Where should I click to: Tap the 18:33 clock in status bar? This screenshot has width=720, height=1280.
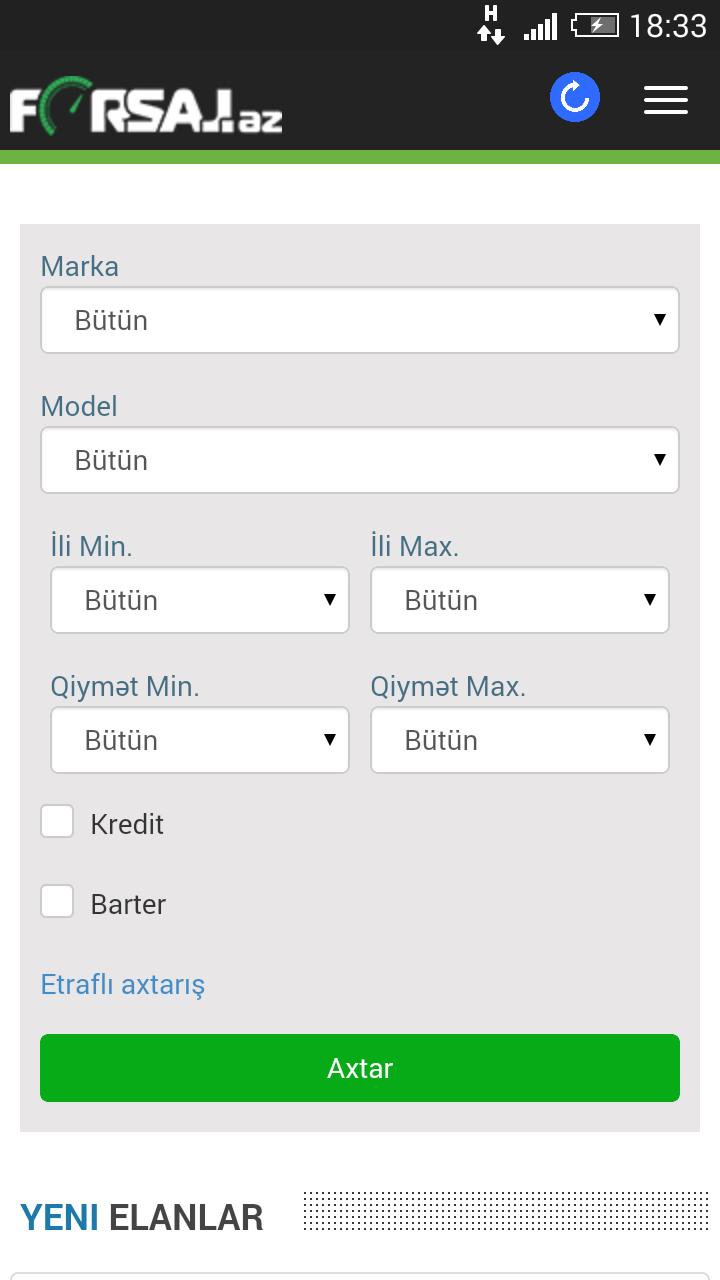668,26
